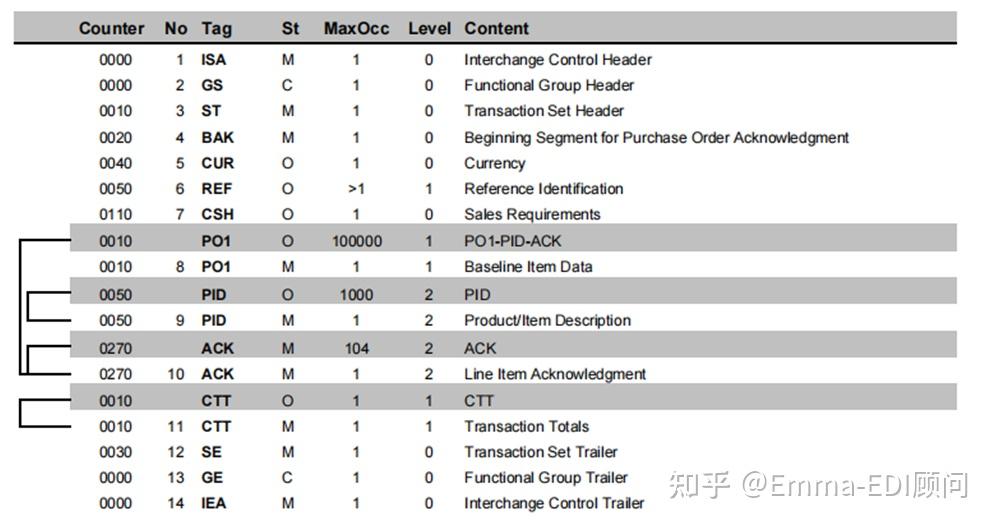Viewport: 995px width, 526px height.
Task: Click the REF Reference Identification row
Action: (x=543, y=189)
